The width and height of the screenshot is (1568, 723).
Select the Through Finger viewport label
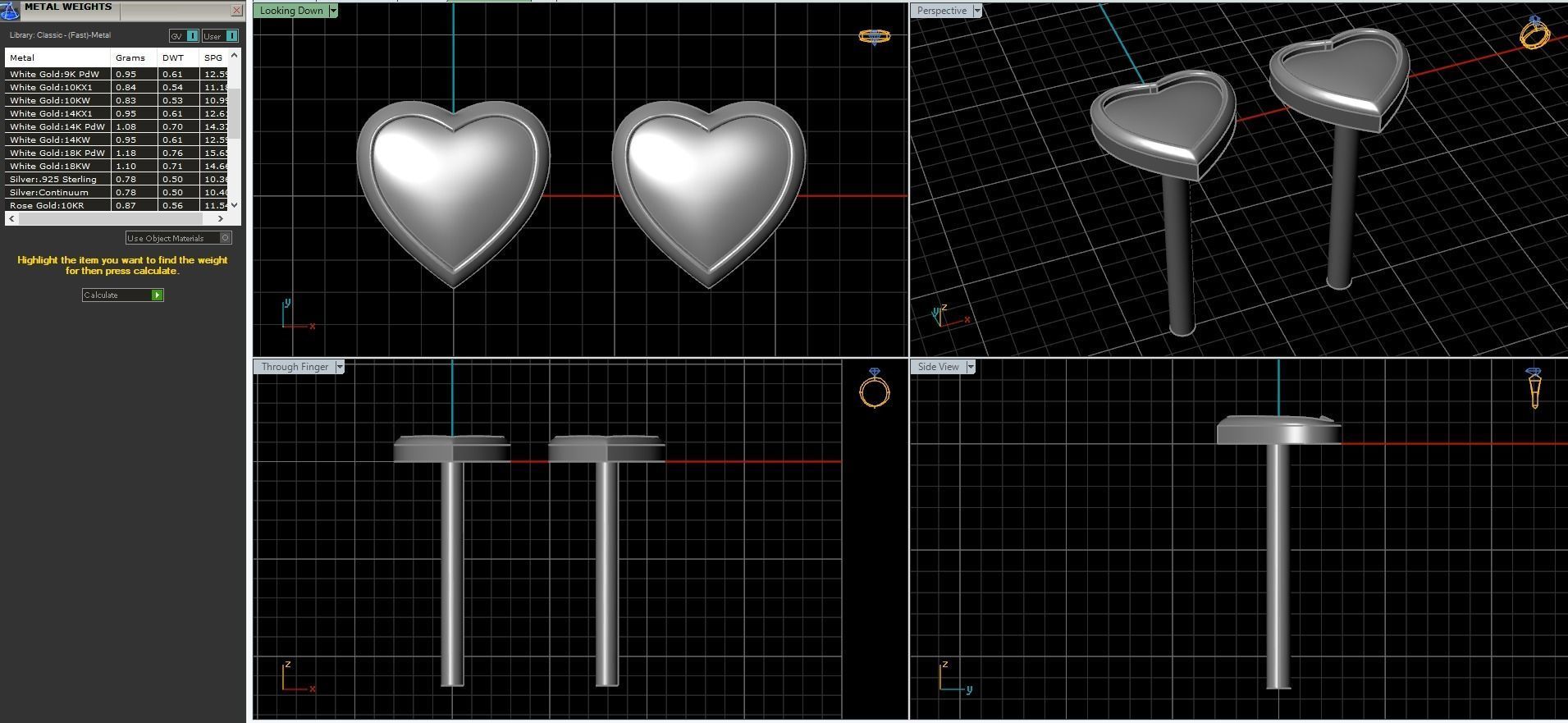tap(295, 367)
